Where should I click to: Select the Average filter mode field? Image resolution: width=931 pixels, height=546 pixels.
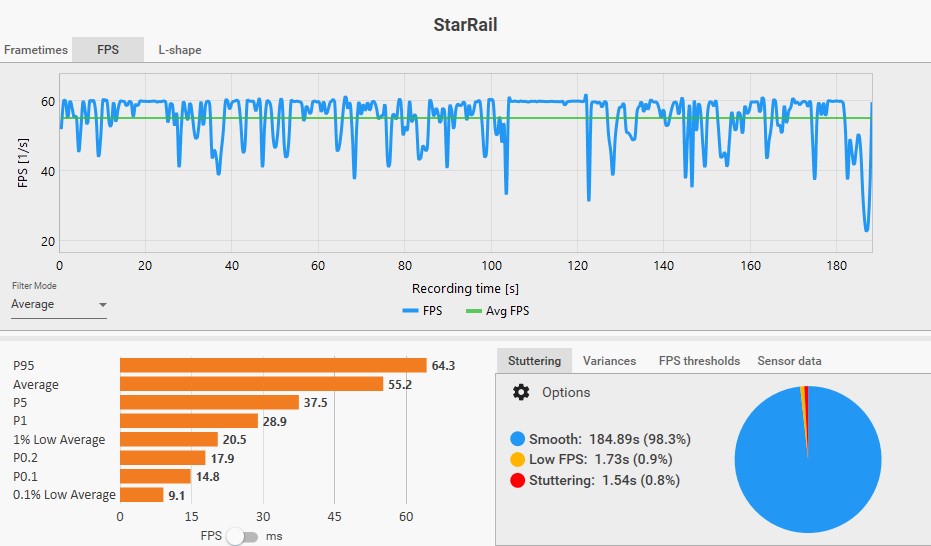click(59, 304)
